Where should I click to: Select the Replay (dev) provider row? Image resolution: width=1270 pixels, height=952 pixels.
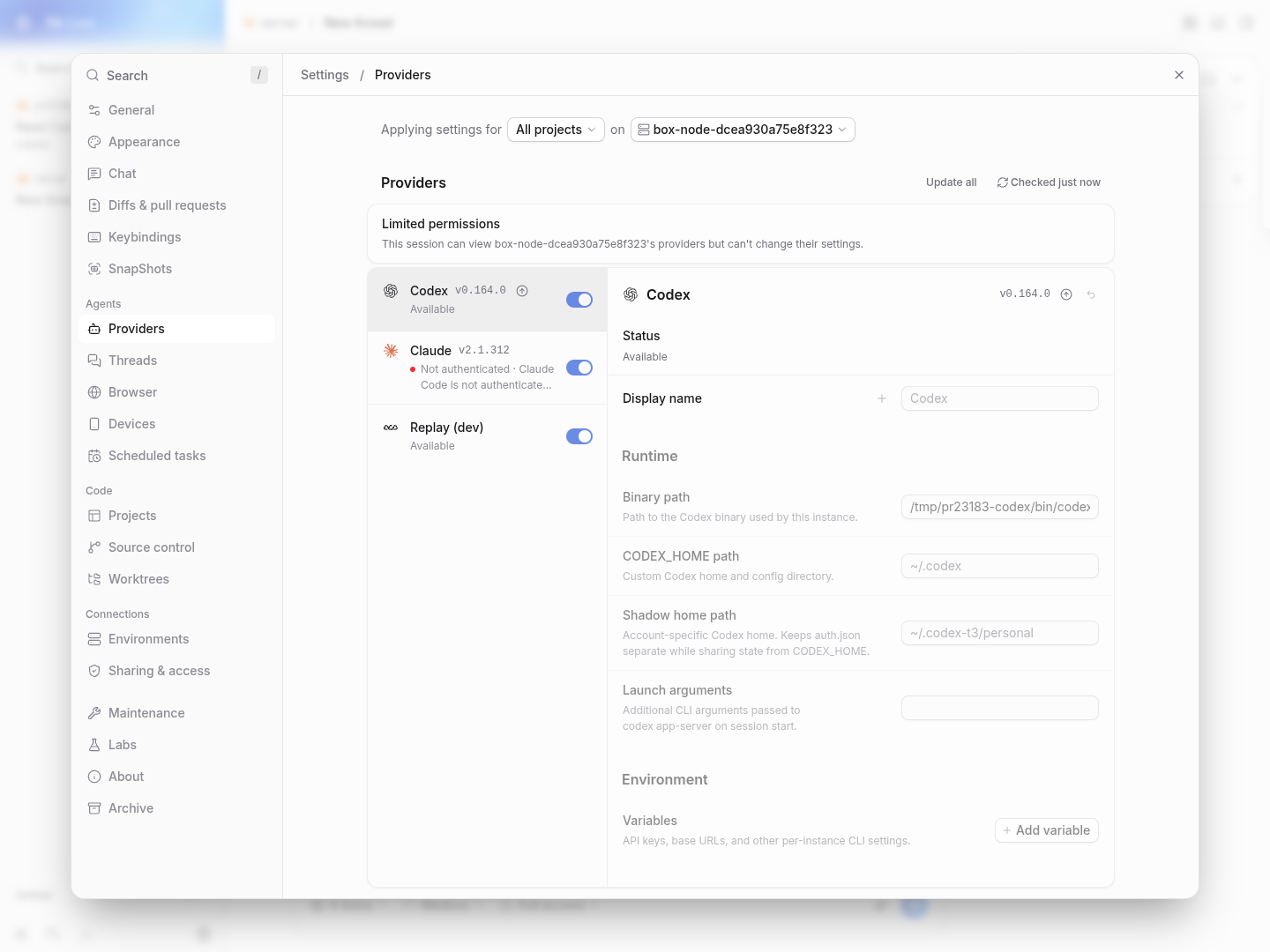488,436
